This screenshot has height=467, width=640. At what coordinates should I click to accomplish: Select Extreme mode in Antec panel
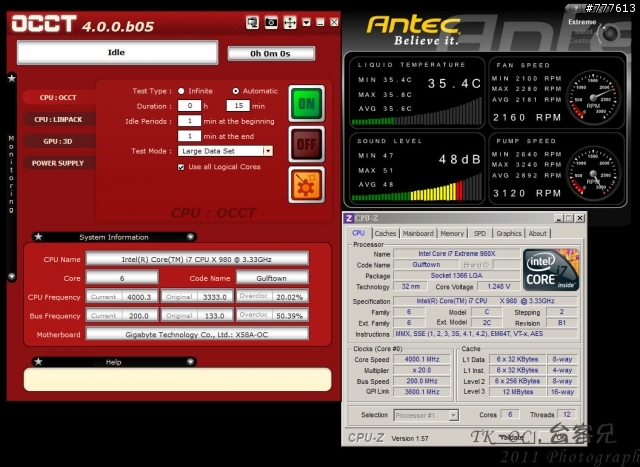tap(582, 22)
